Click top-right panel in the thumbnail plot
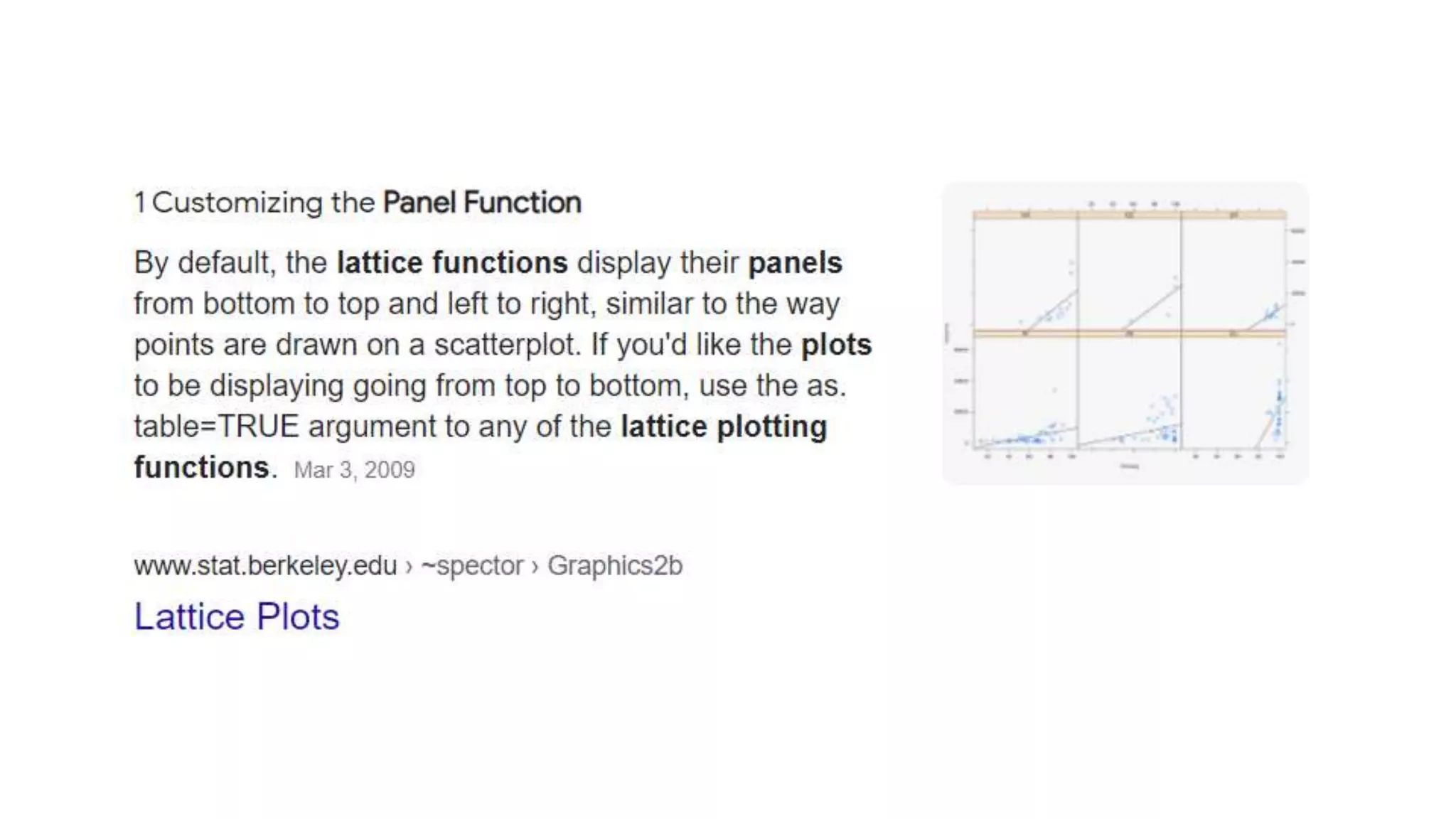 pos(1233,274)
